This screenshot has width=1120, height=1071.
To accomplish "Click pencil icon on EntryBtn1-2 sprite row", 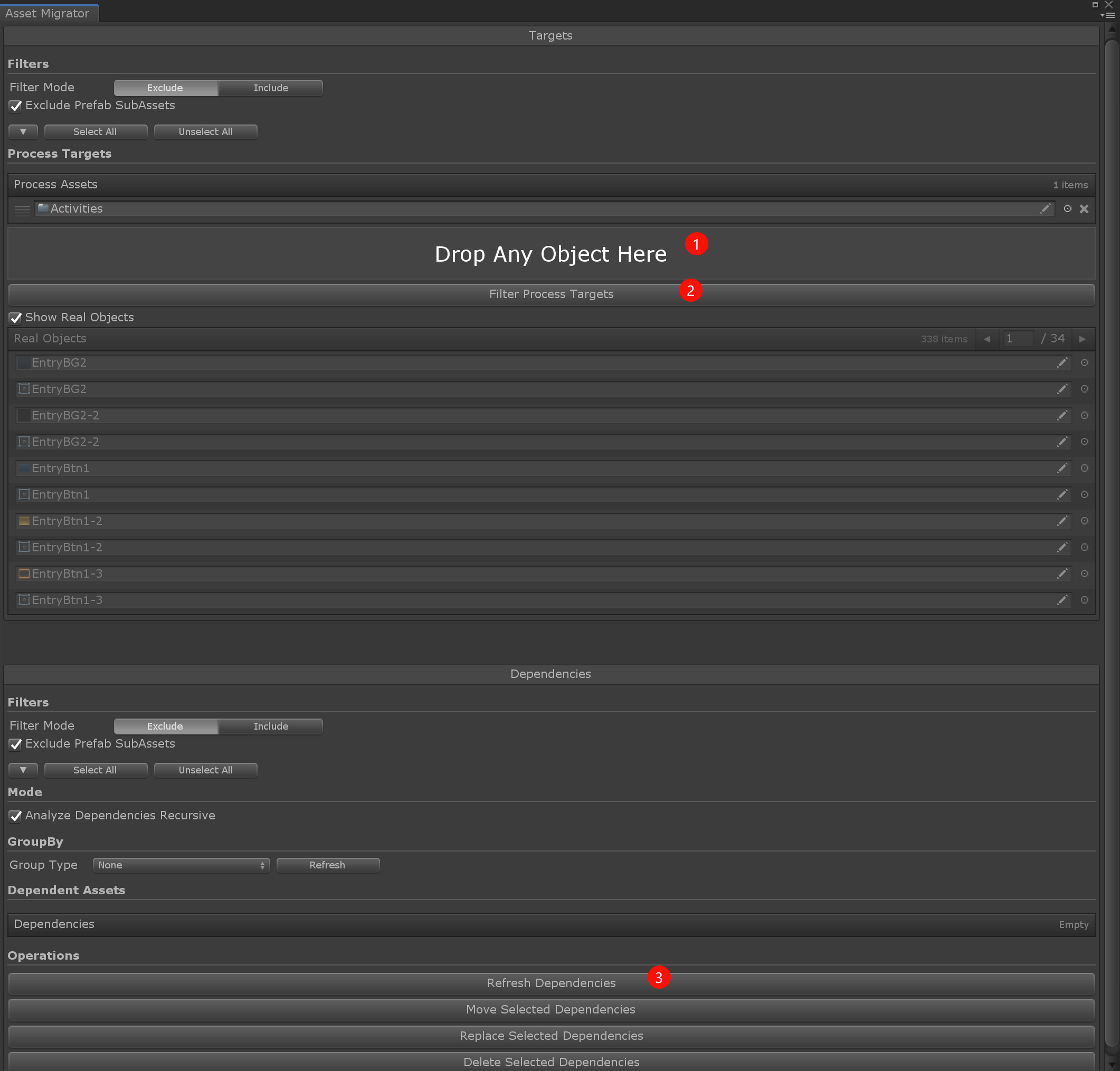I will click(1062, 548).
